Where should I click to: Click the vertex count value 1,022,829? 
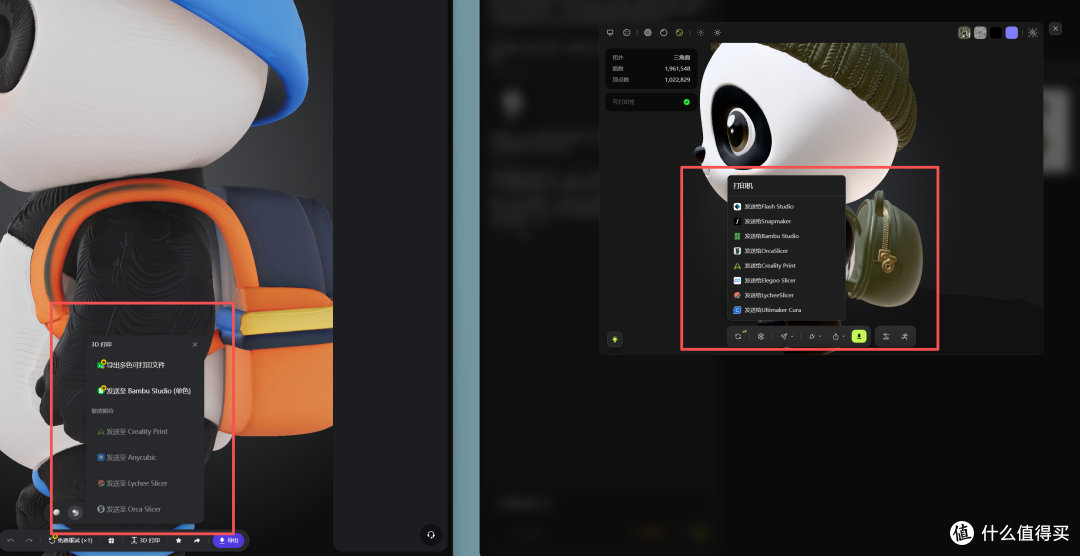[x=678, y=80]
